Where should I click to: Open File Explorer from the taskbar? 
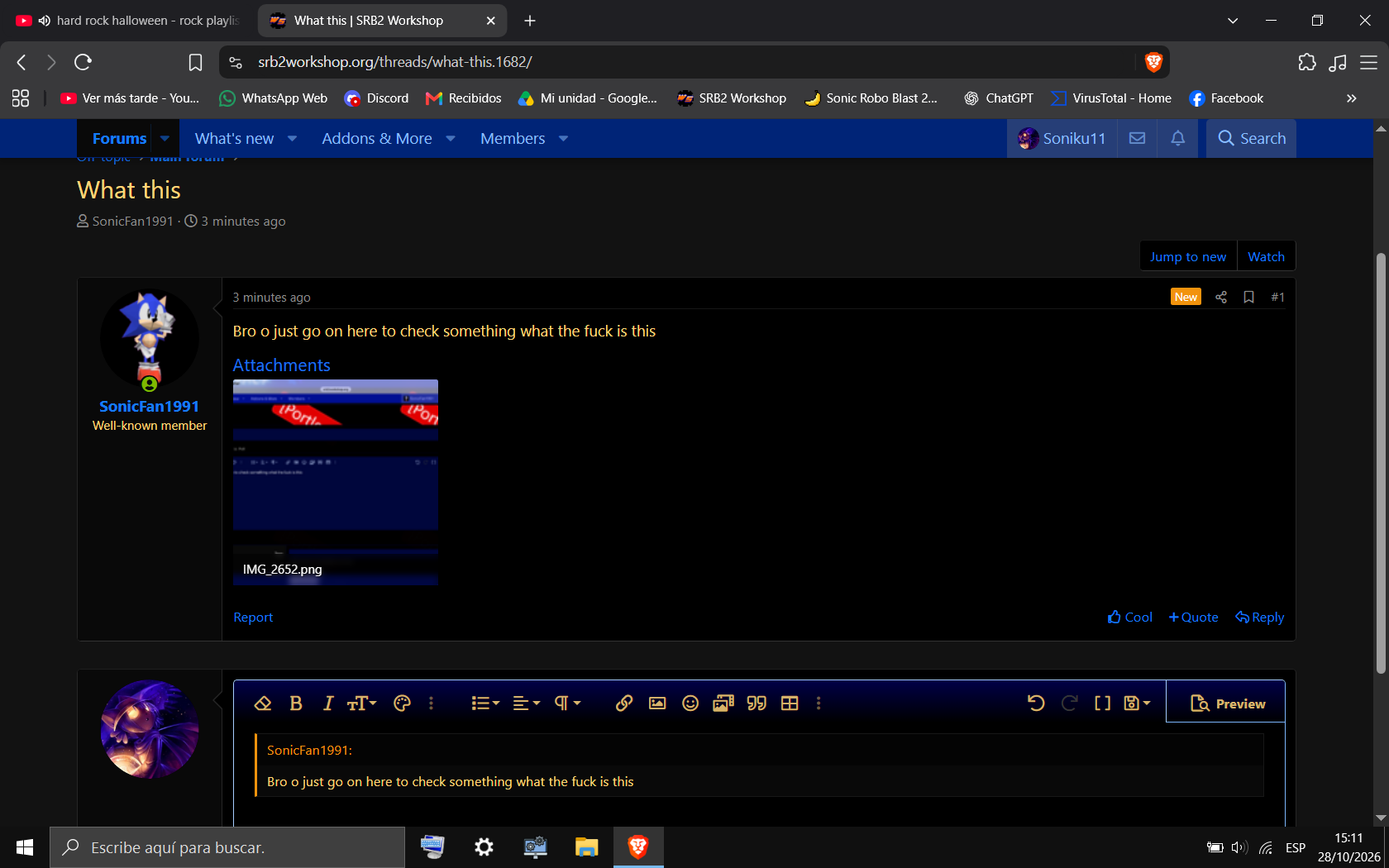(x=586, y=847)
